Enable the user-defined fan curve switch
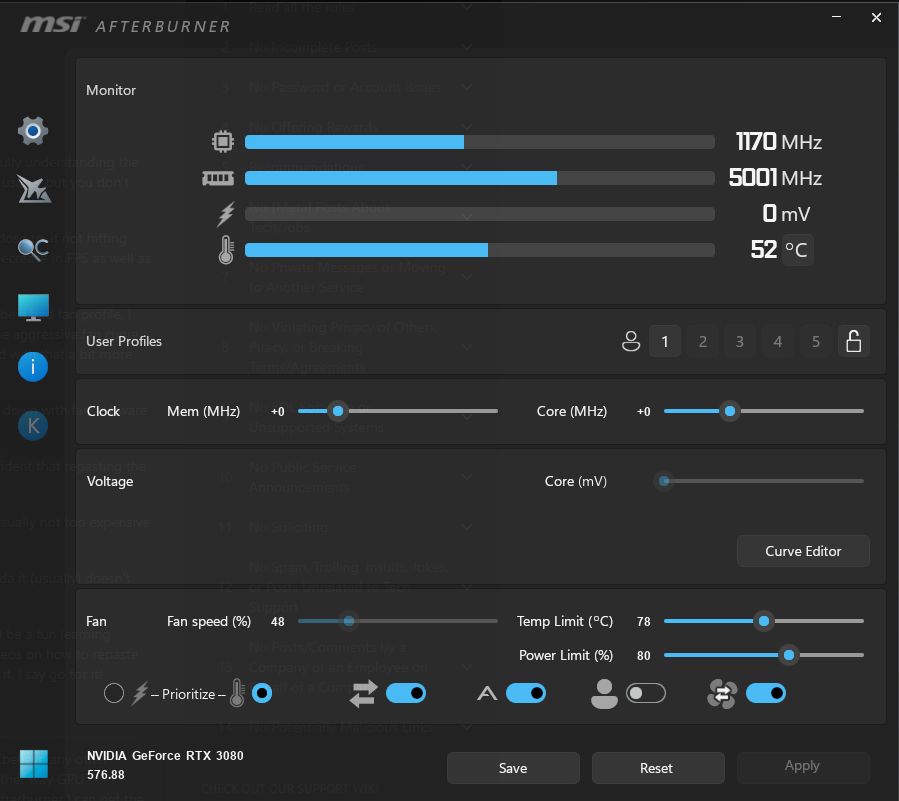899x801 pixels. [x=646, y=693]
